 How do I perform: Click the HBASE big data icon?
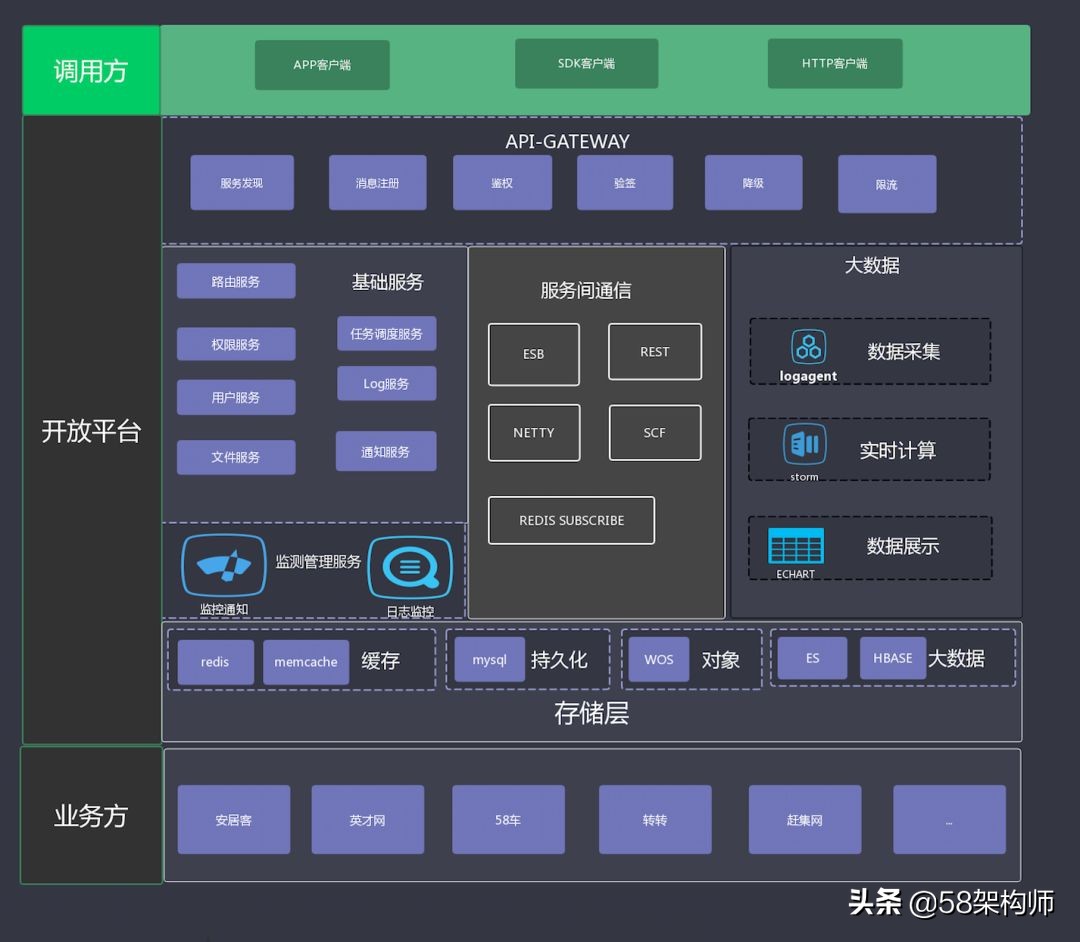892,658
